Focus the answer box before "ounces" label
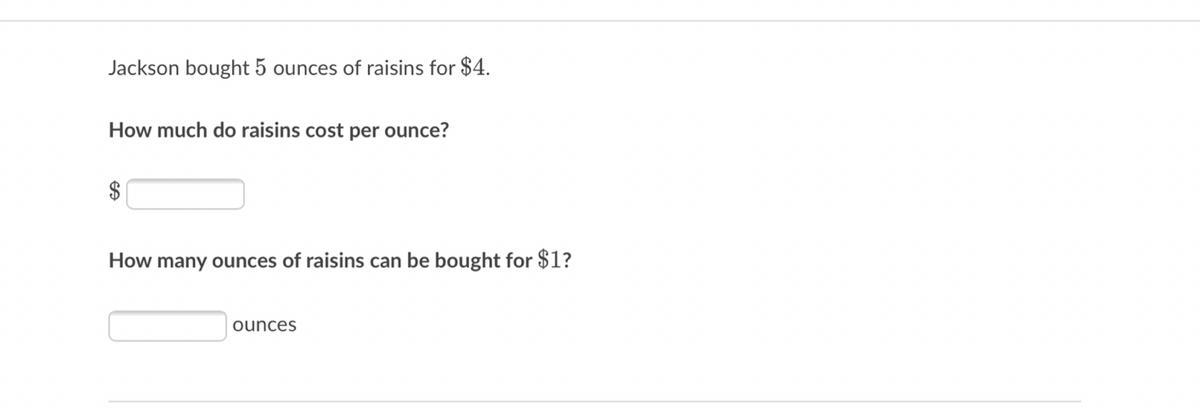1200x415 pixels. pyautogui.click(x=168, y=325)
